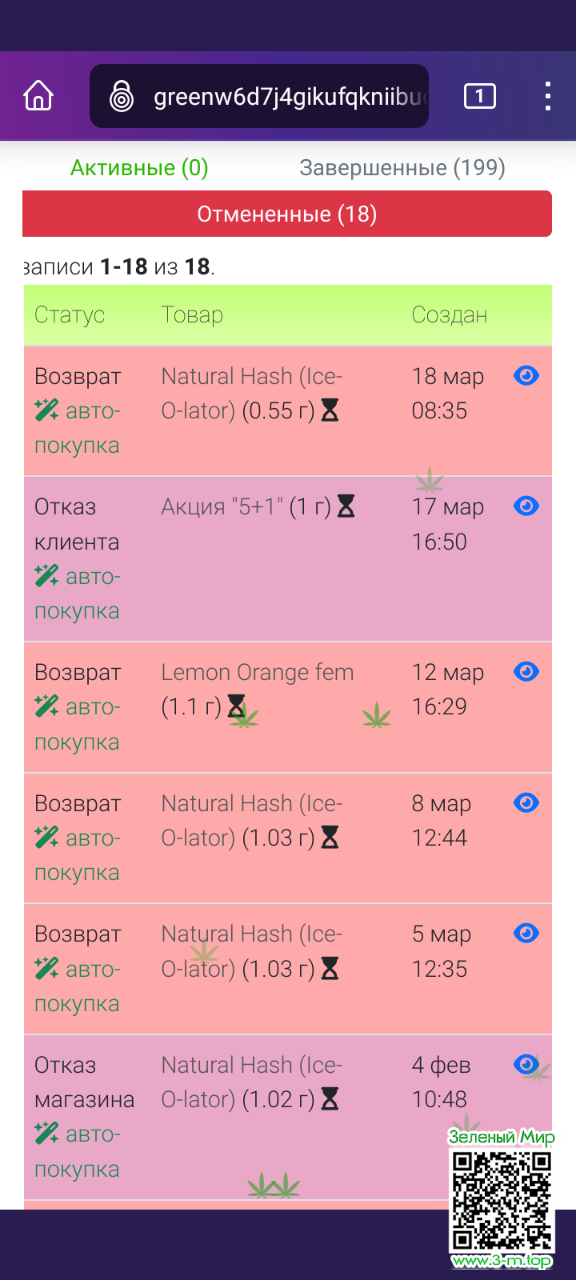View the 18 мар order eye icon

coord(526,375)
